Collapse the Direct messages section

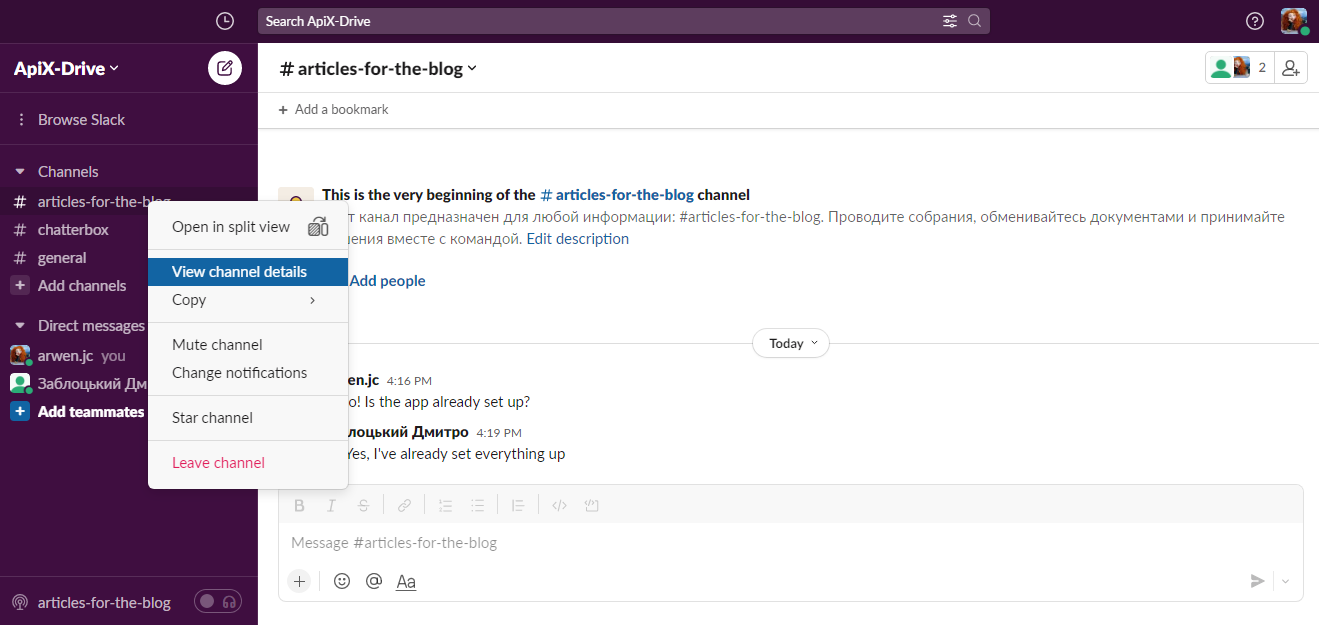point(20,326)
